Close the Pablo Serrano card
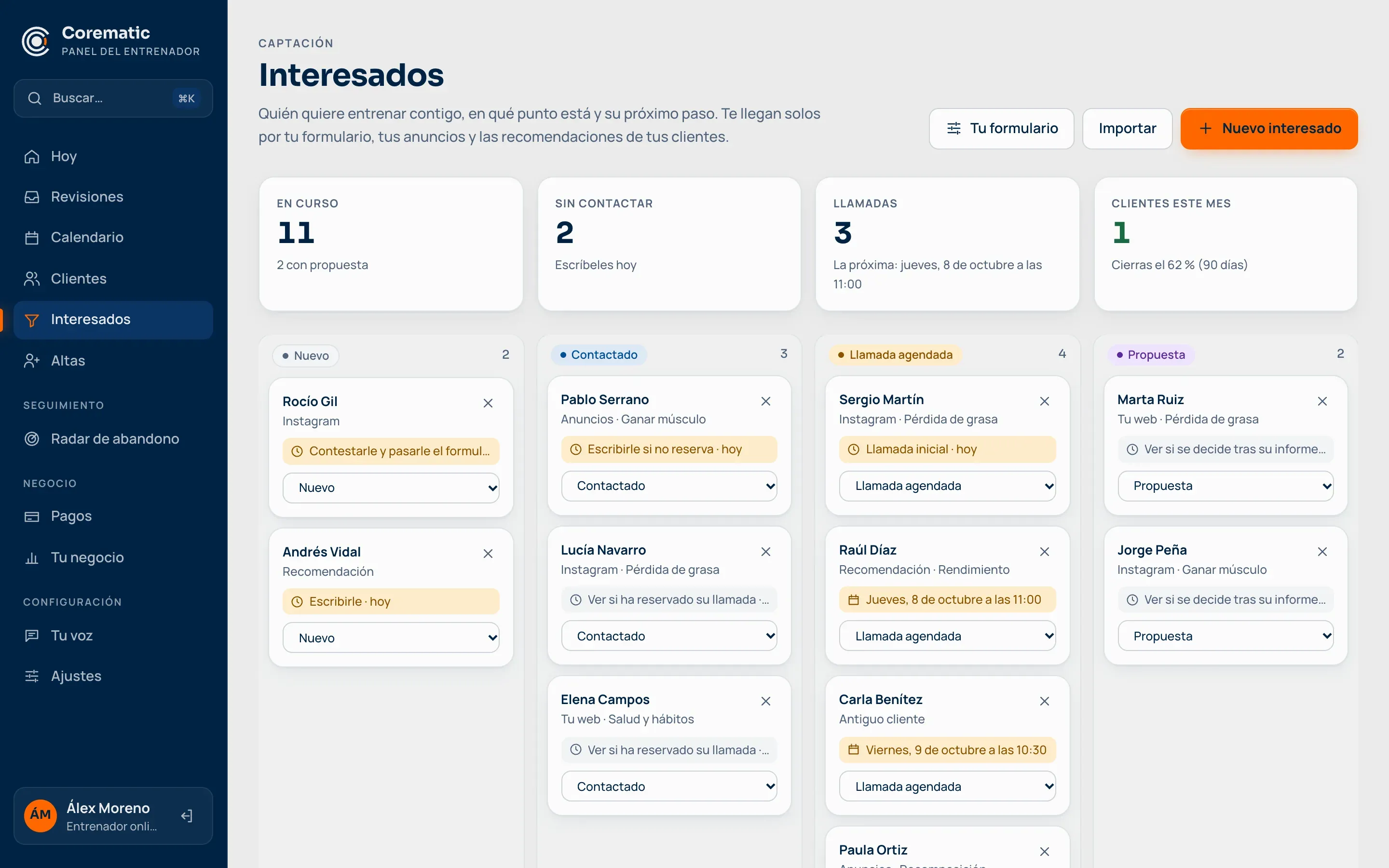Image resolution: width=1389 pixels, height=868 pixels. (766, 401)
